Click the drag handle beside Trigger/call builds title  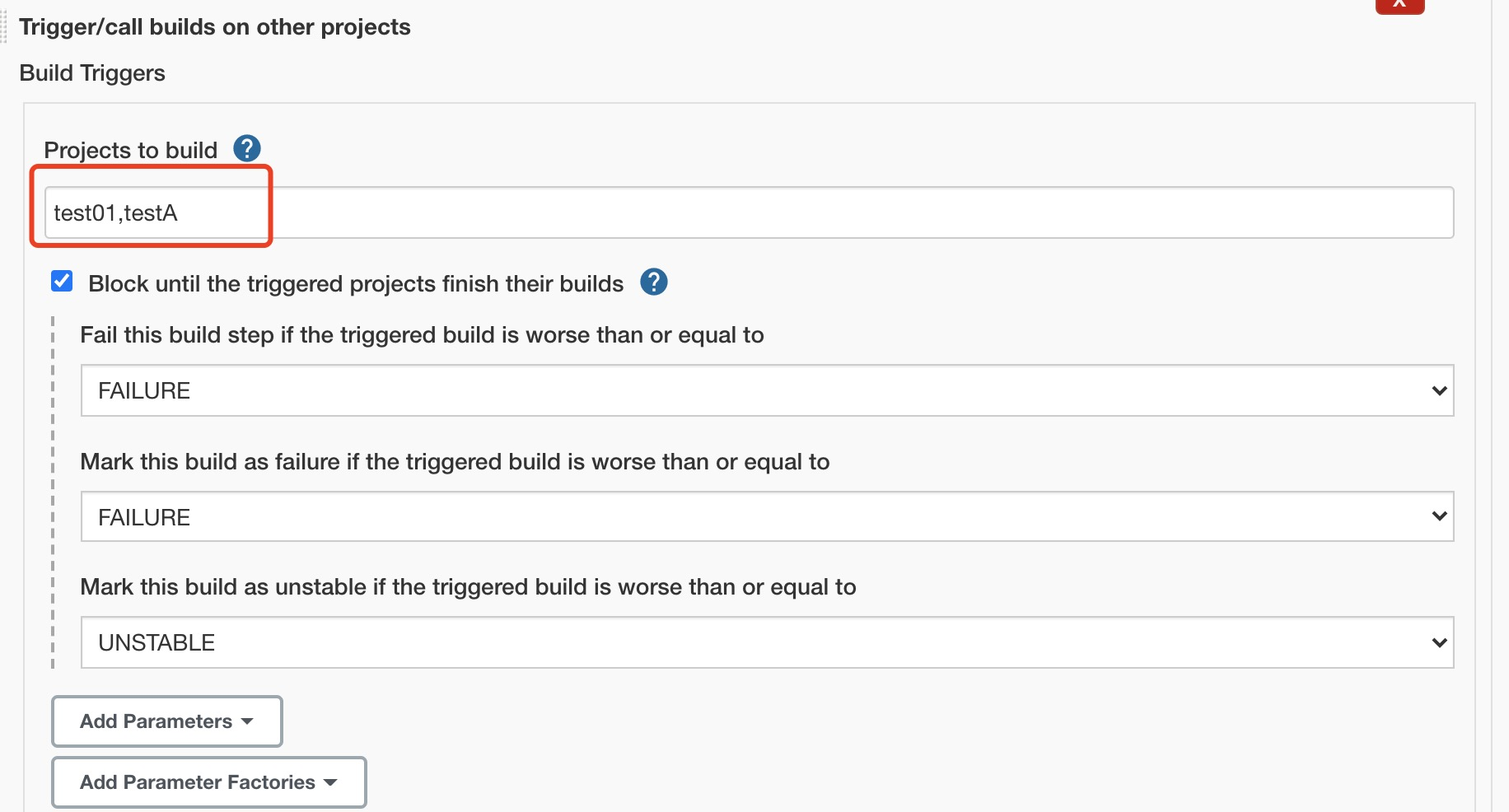point(4,29)
